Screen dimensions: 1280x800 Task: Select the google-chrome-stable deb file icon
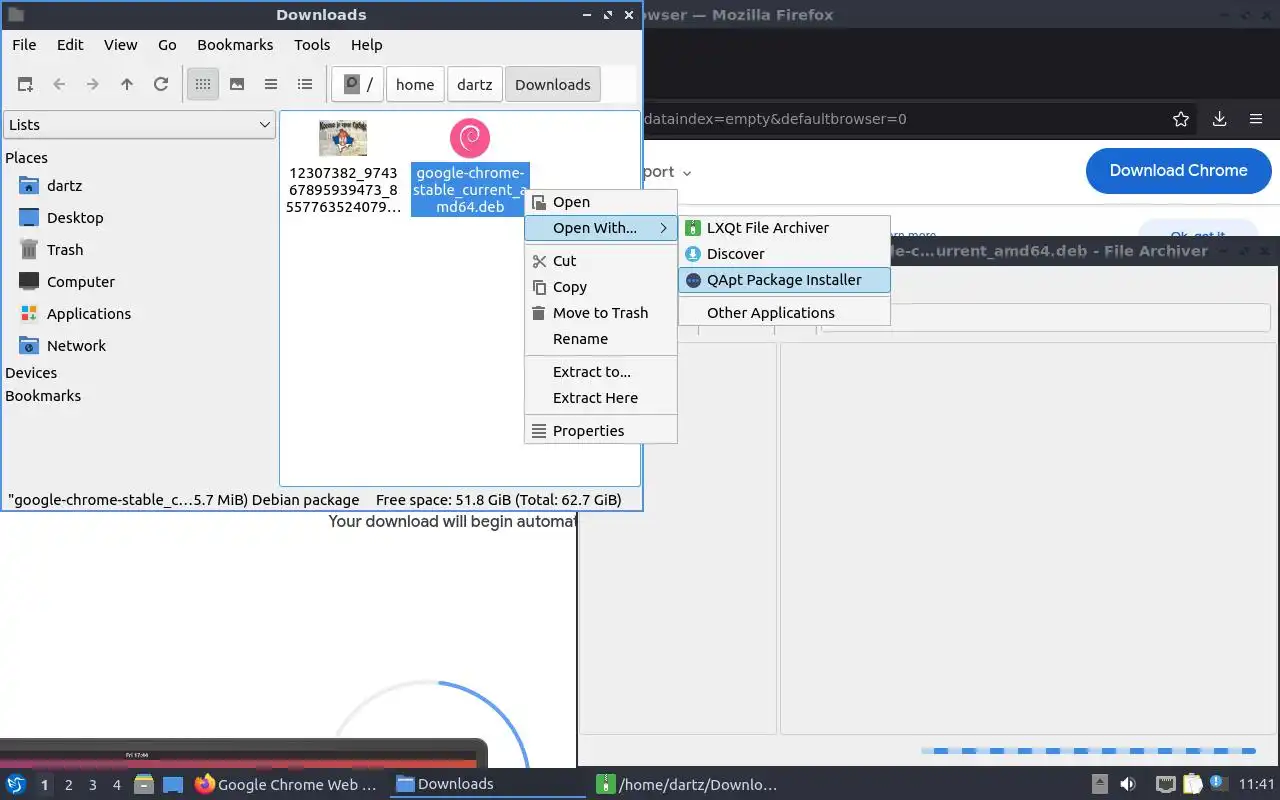[x=470, y=139]
